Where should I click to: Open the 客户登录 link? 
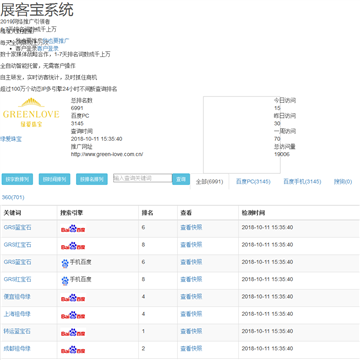tap(48, 48)
